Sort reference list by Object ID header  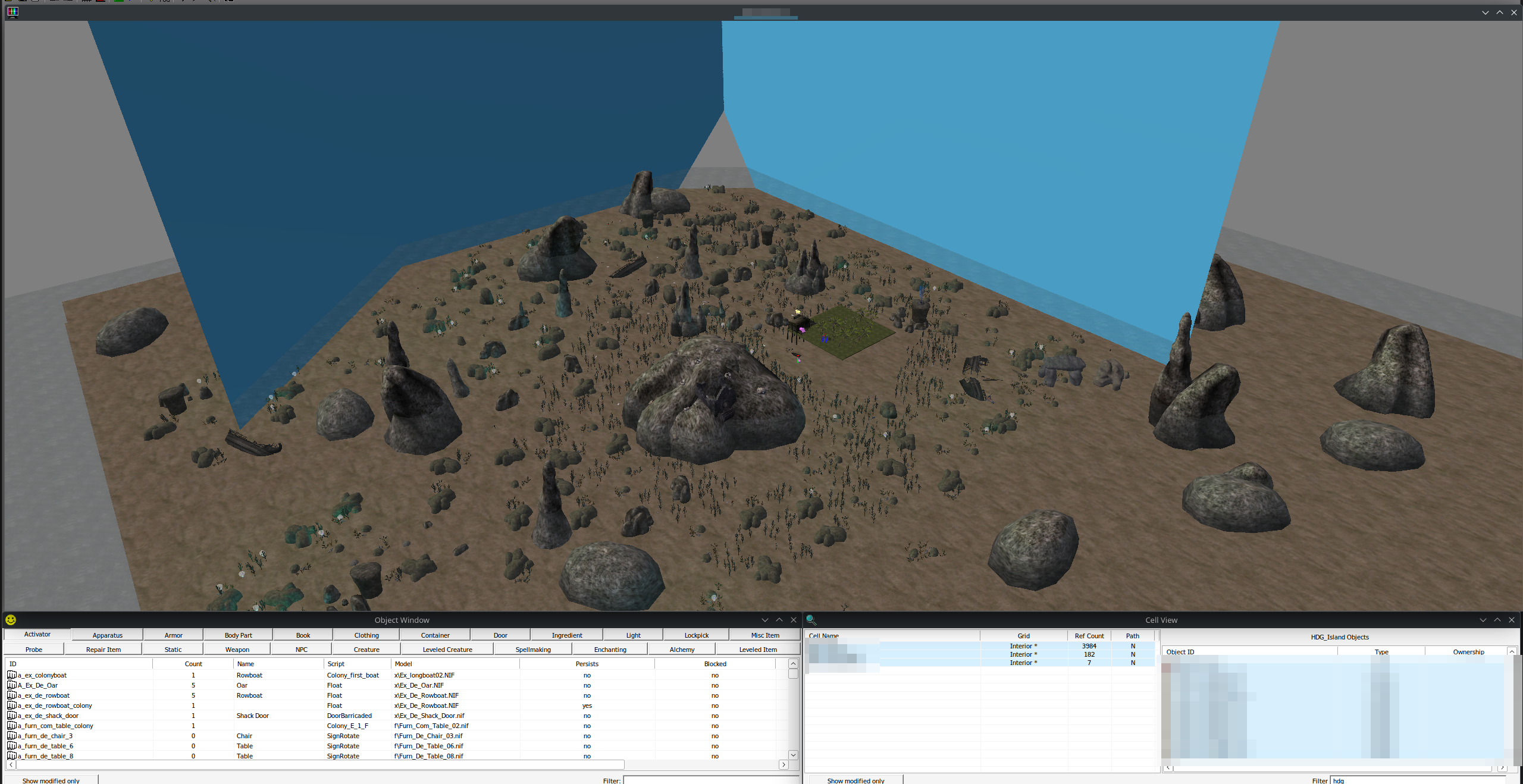(x=1249, y=652)
